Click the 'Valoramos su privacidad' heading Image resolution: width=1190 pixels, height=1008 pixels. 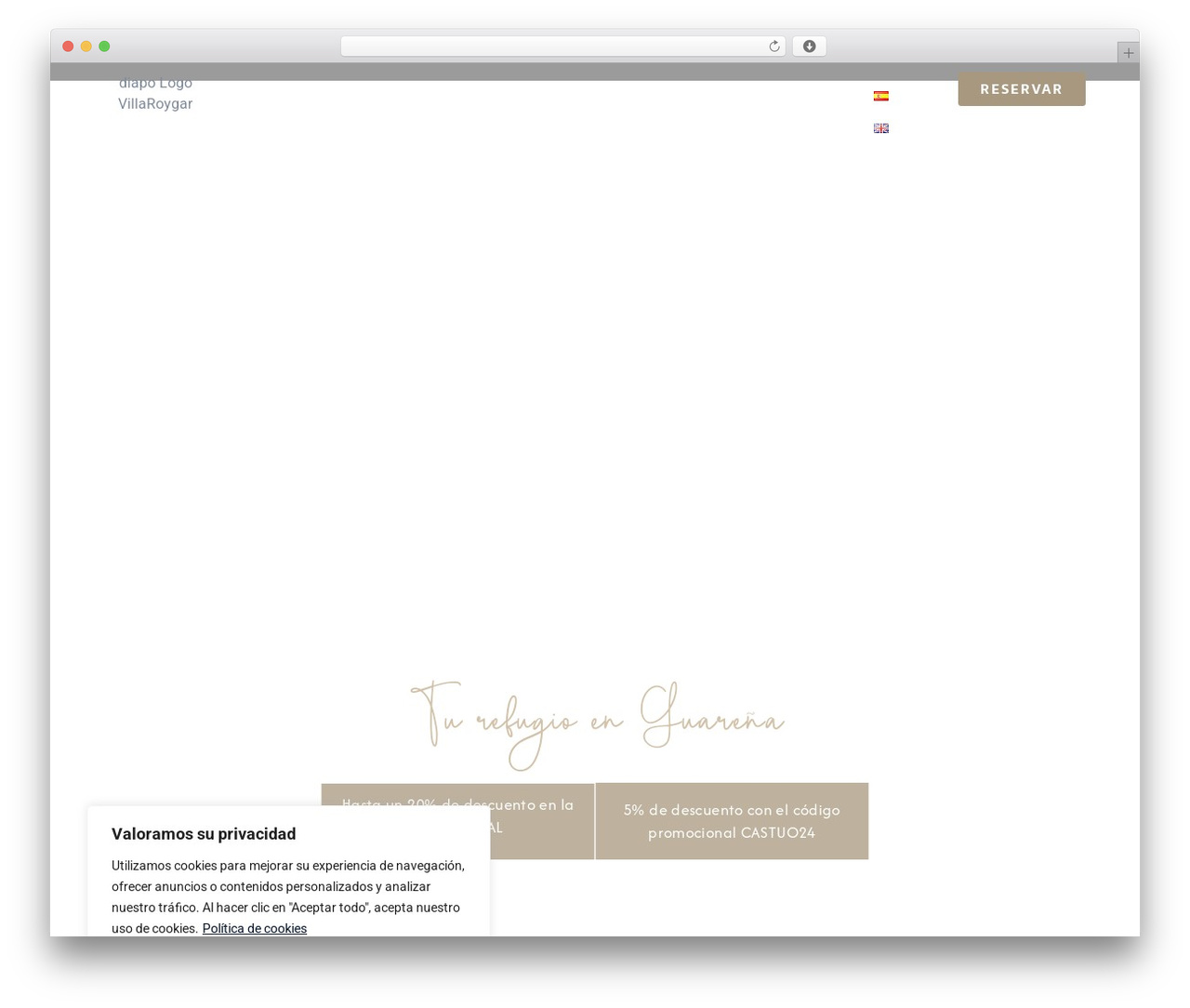pyautogui.click(x=204, y=834)
